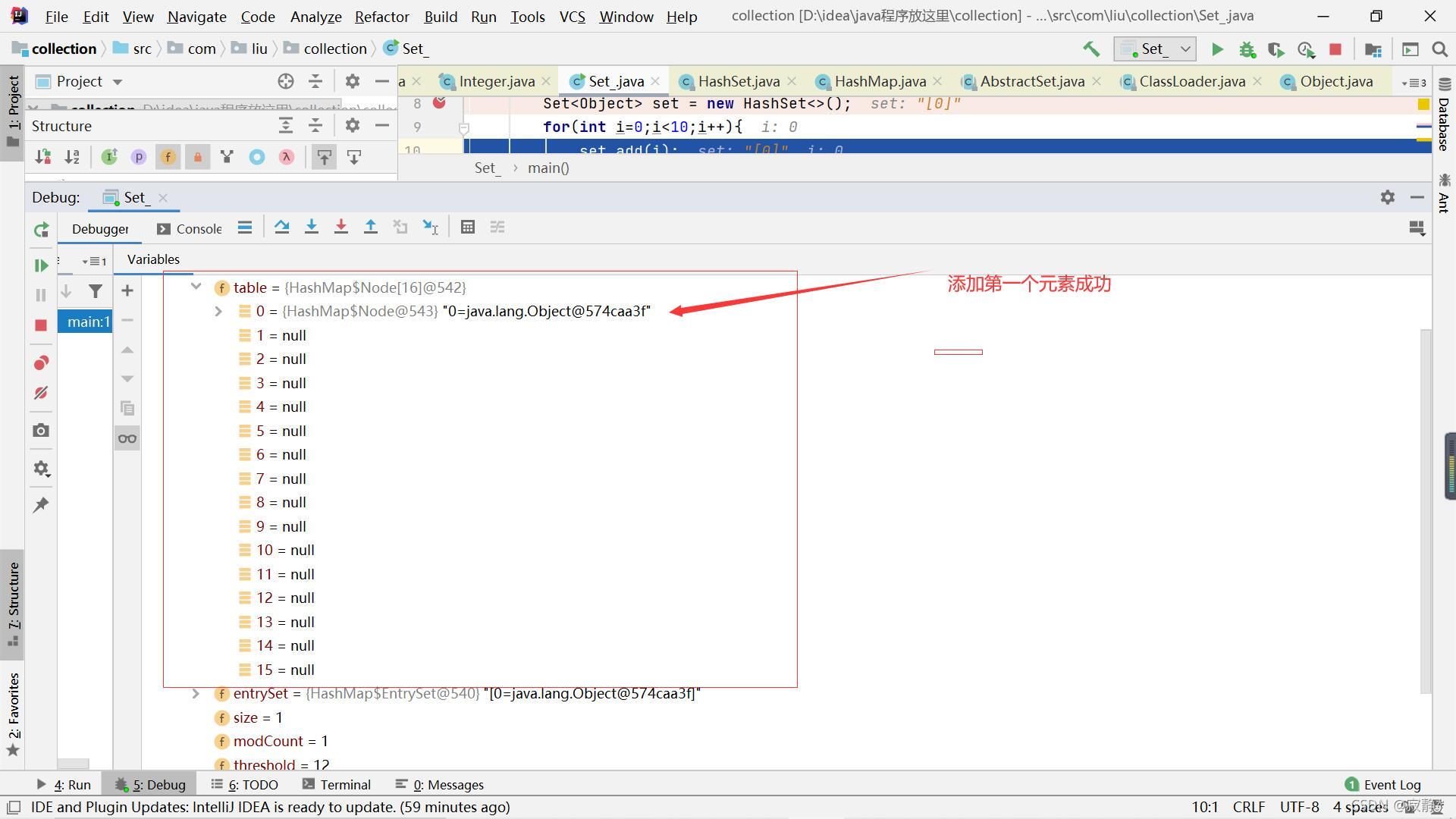1456x819 pixels.
Task: Open 6: TODO tool window
Action: click(244, 784)
